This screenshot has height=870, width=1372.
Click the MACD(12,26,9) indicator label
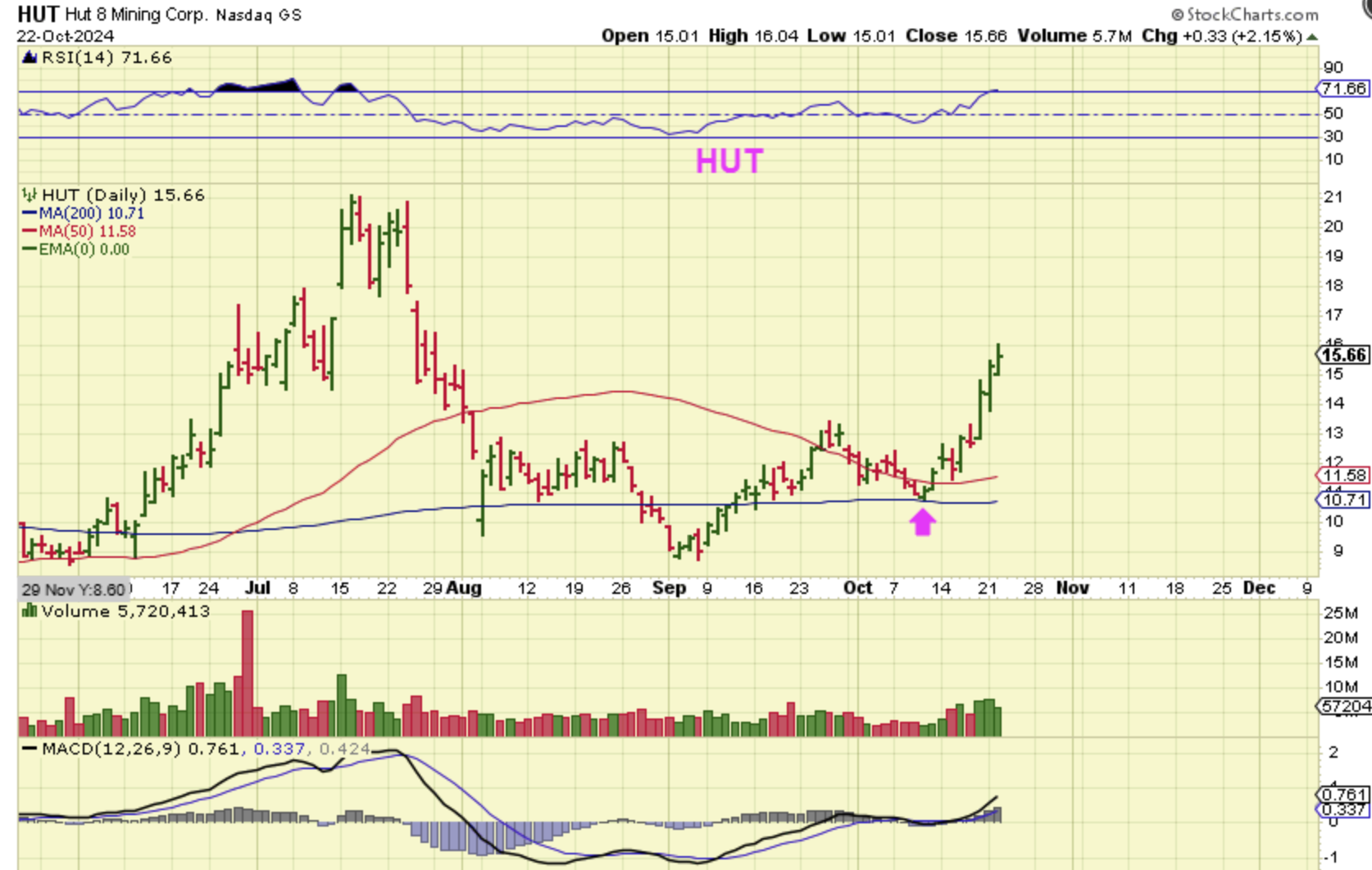111,749
